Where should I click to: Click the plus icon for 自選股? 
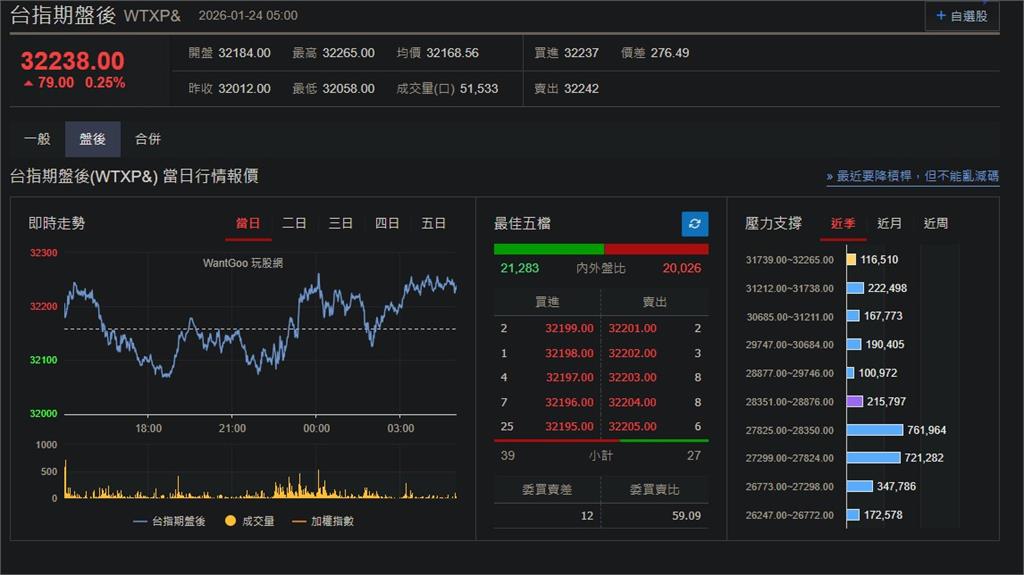coord(941,16)
